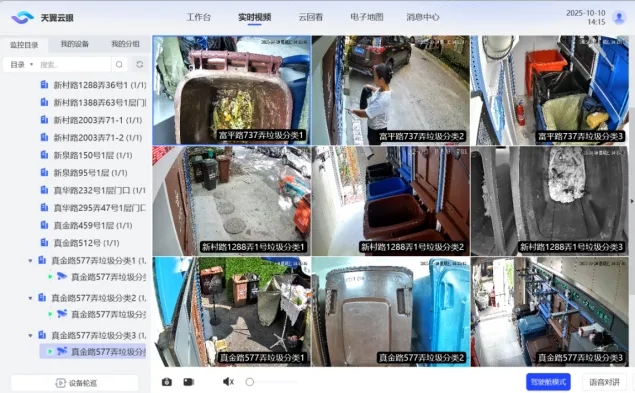Toggle the muted speaker icon

pos(228,382)
